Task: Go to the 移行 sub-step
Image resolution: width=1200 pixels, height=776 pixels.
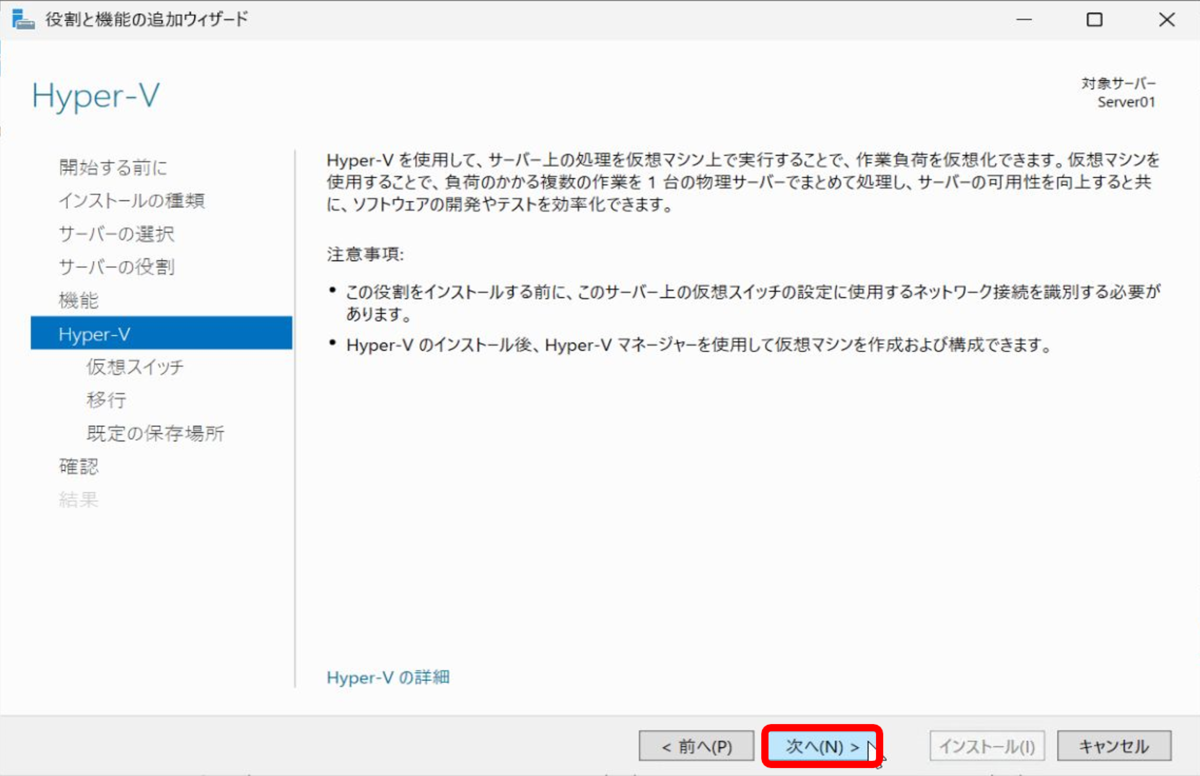Action: pyautogui.click(x=106, y=400)
